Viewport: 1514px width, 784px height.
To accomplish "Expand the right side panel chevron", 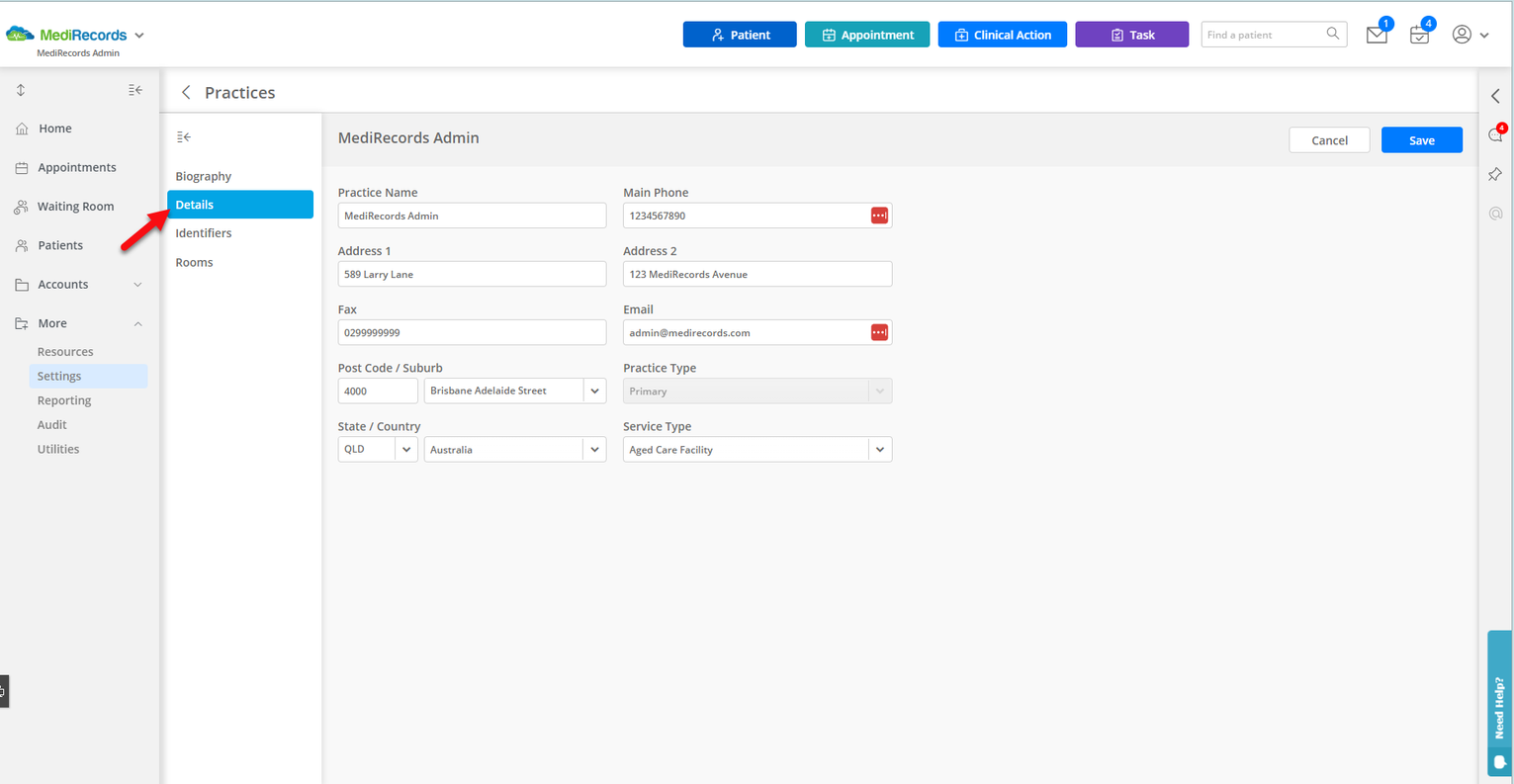I will 1495,96.
